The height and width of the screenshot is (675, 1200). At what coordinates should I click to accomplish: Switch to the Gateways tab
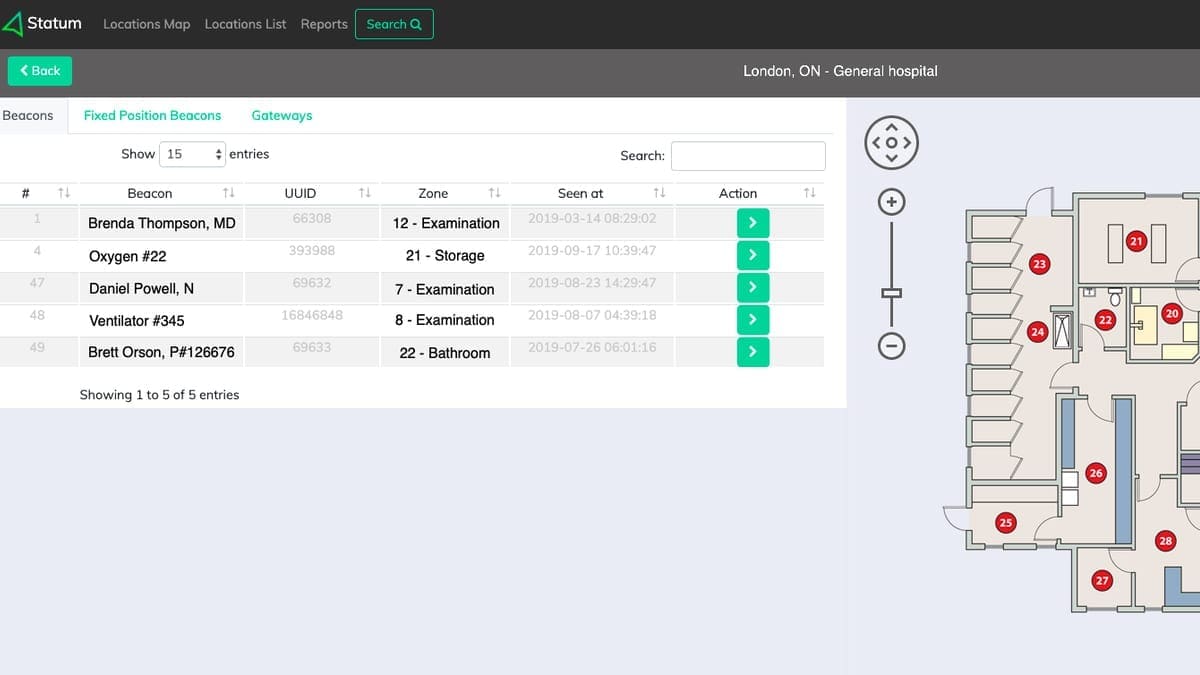[x=281, y=115]
